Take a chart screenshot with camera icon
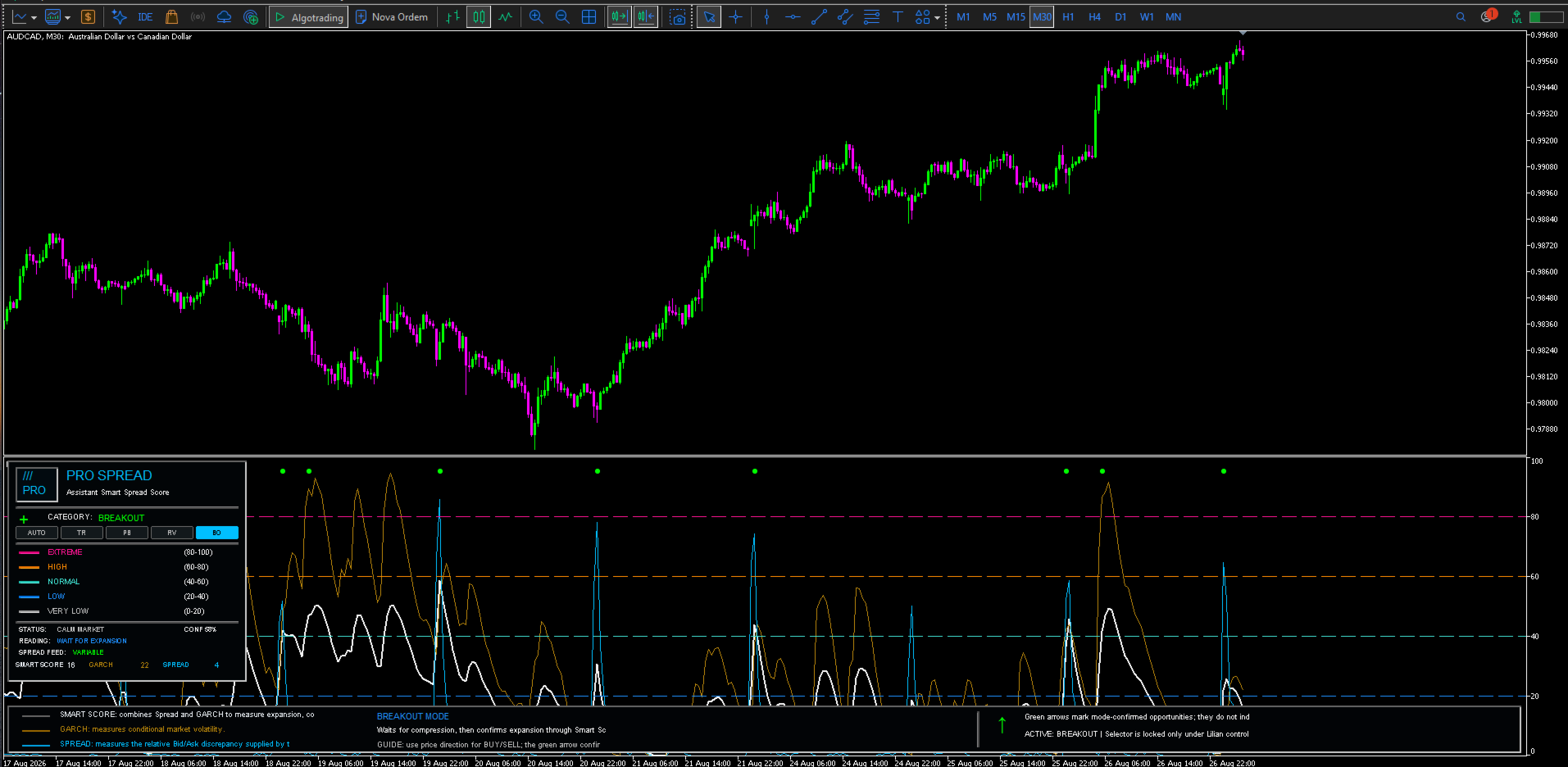This screenshot has height=767, width=1568. (x=678, y=17)
